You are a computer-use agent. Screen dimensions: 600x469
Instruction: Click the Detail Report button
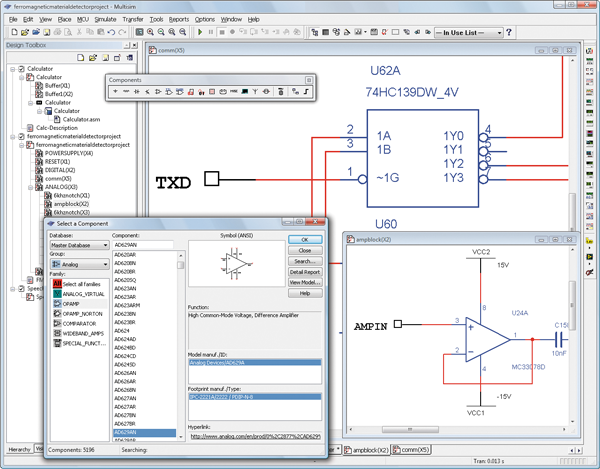click(x=305, y=272)
